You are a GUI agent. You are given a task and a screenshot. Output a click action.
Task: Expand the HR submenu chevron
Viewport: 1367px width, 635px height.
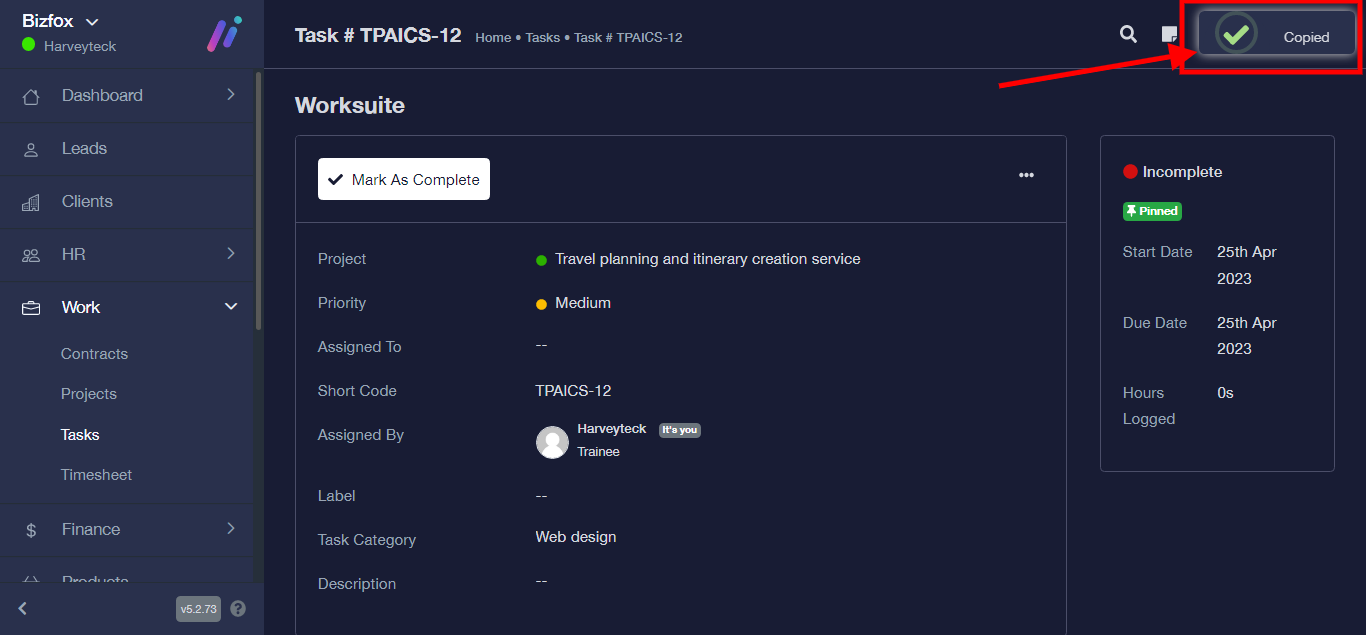[231, 254]
